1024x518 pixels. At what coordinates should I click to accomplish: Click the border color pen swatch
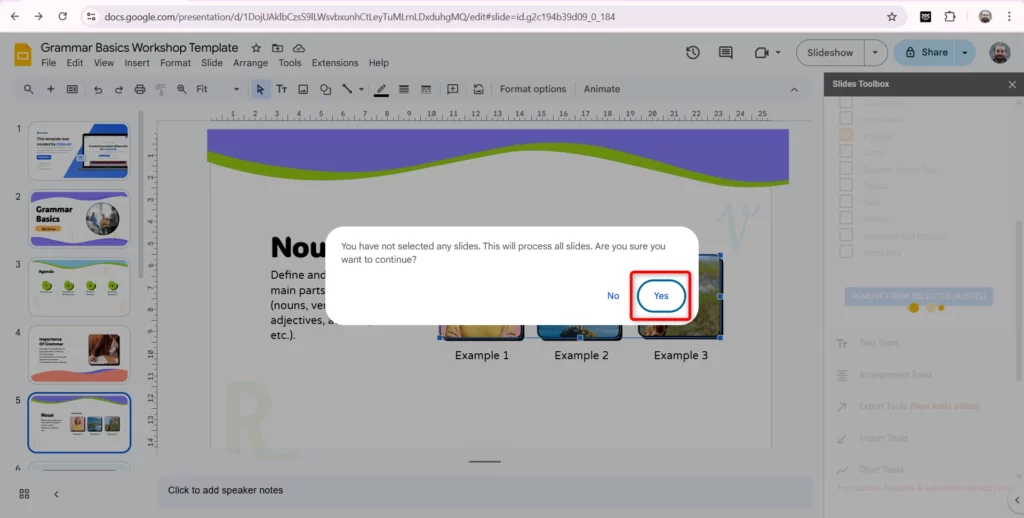(x=381, y=89)
